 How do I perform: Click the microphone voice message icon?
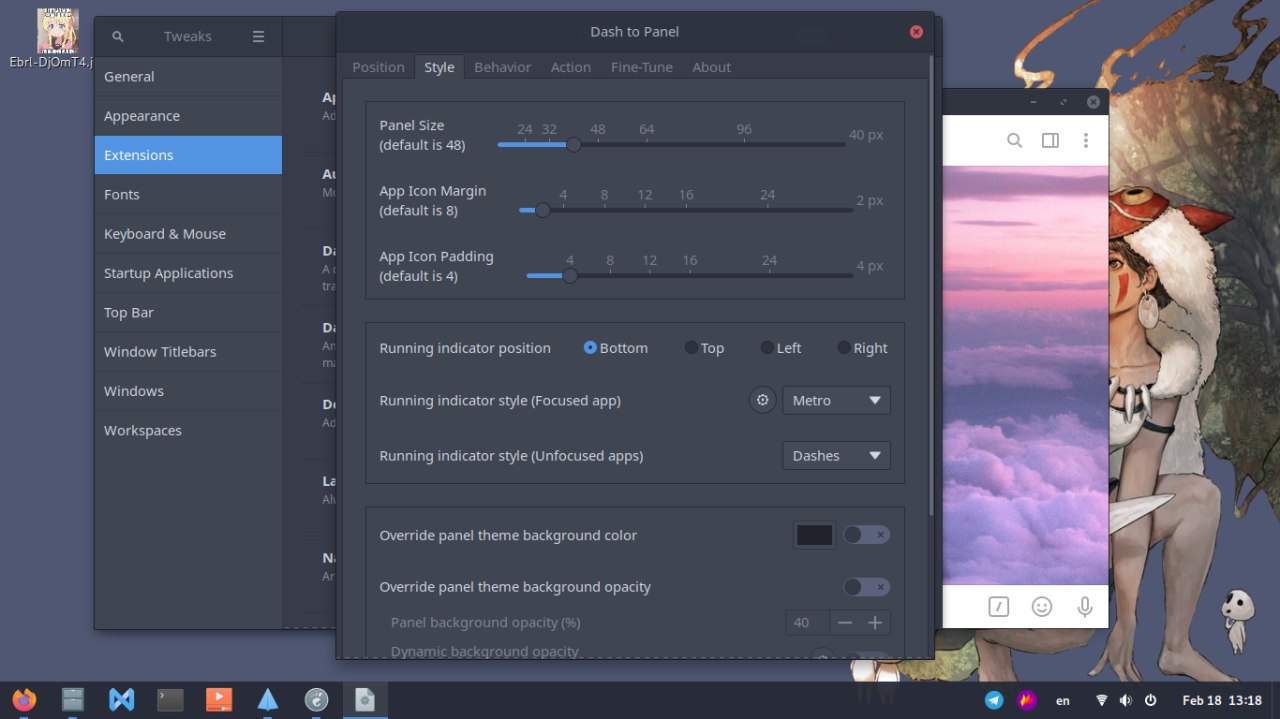(x=1084, y=606)
